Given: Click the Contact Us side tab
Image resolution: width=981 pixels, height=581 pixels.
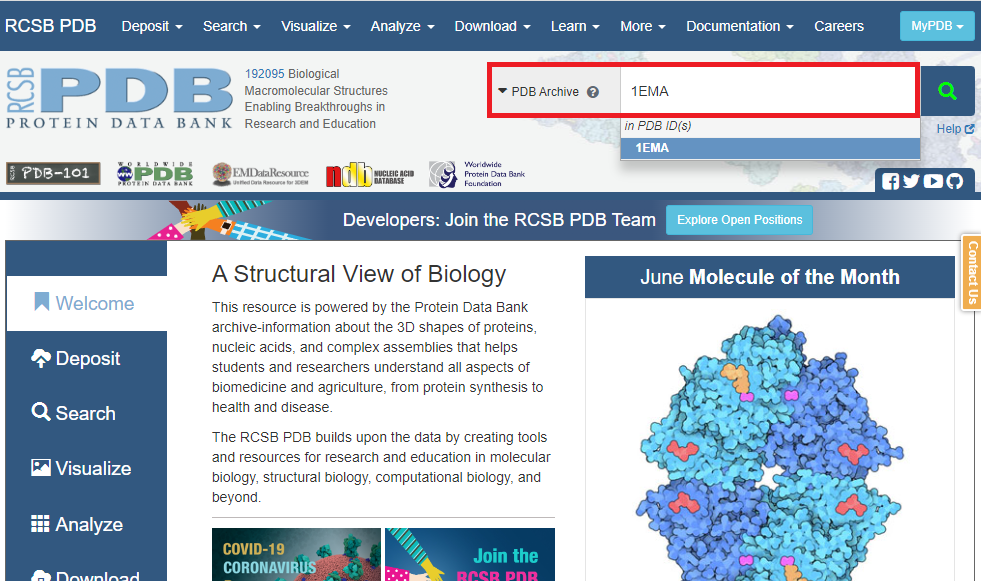Looking at the screenshot, I should point(972,273).
